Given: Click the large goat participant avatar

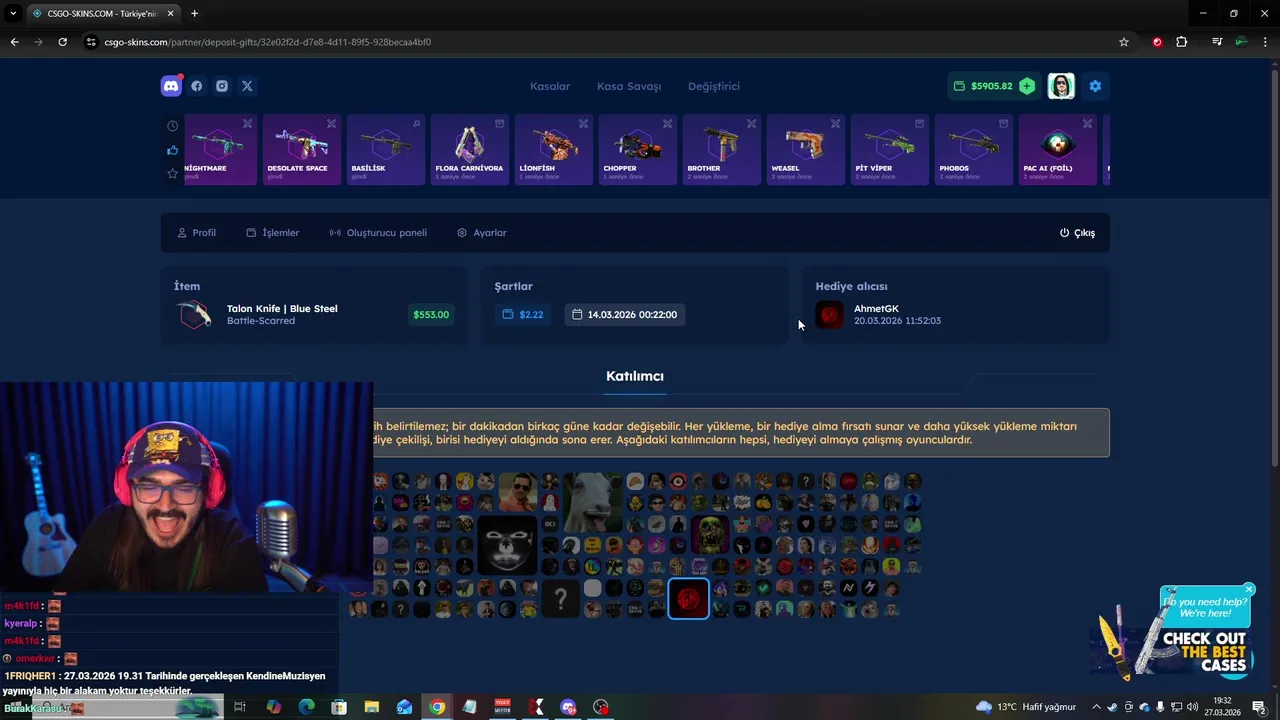Looking at the screenshot, I should coord(592,502).
